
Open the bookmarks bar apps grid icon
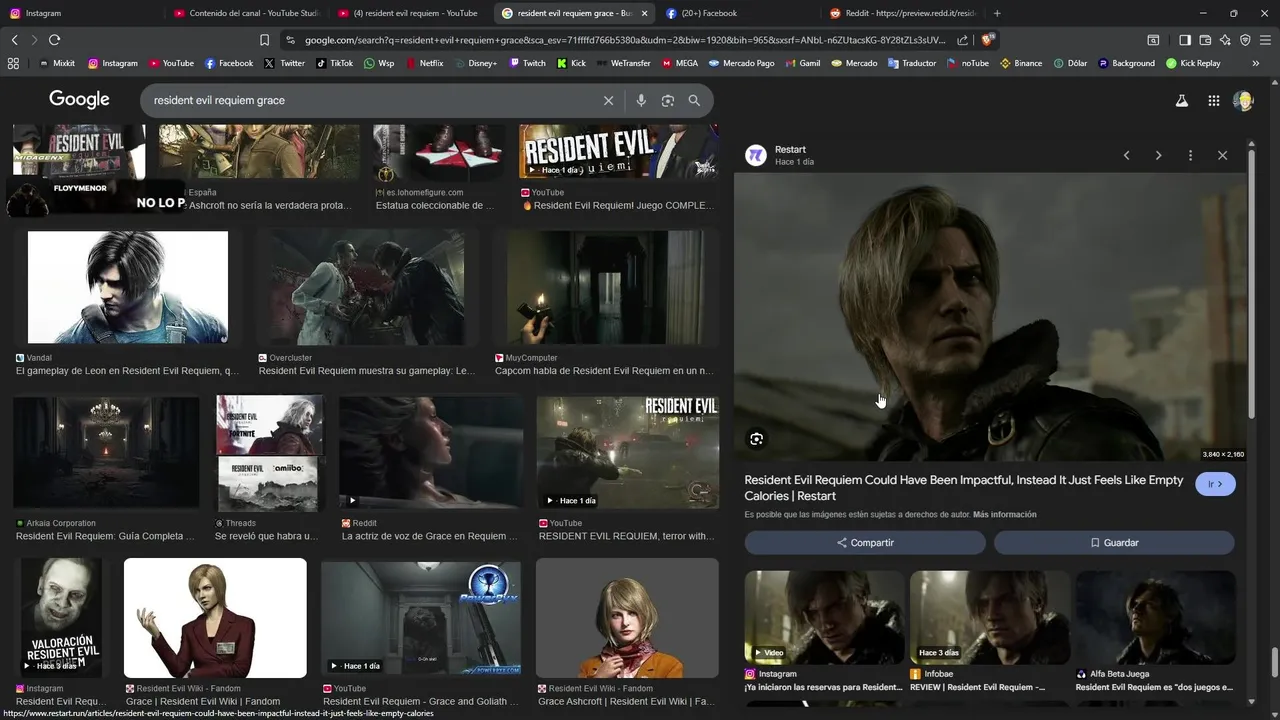(x=13, y=63)
